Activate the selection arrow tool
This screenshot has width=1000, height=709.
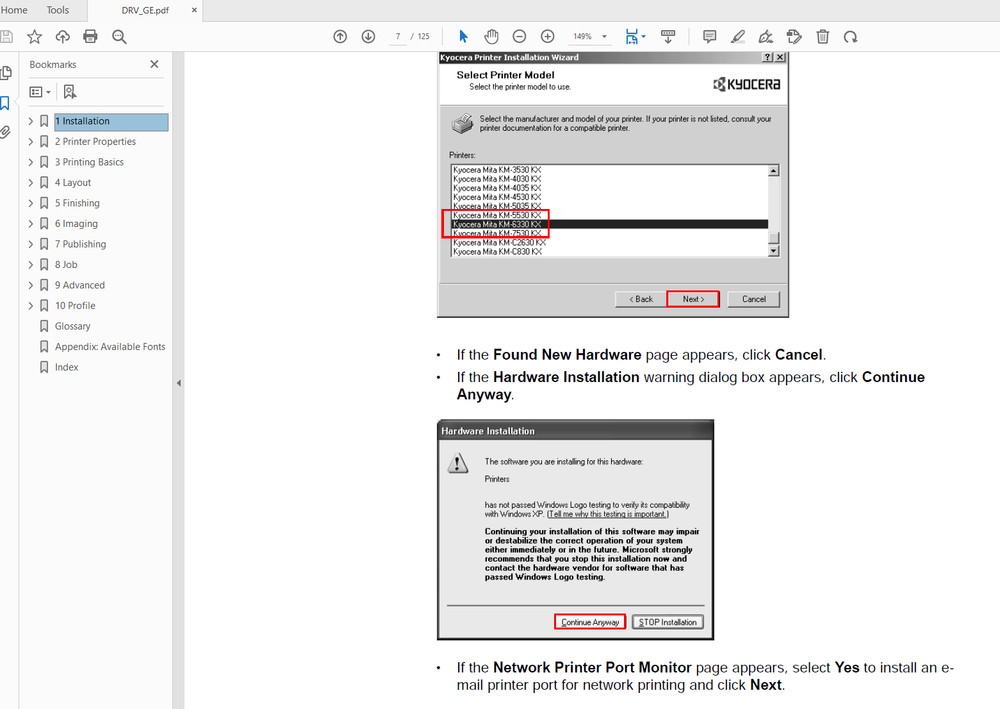point(464,36)
